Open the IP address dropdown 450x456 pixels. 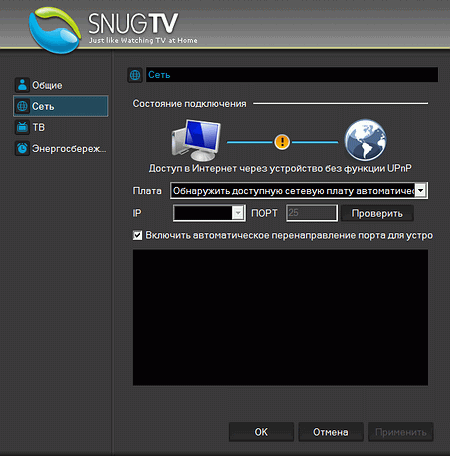pos(209,213)
